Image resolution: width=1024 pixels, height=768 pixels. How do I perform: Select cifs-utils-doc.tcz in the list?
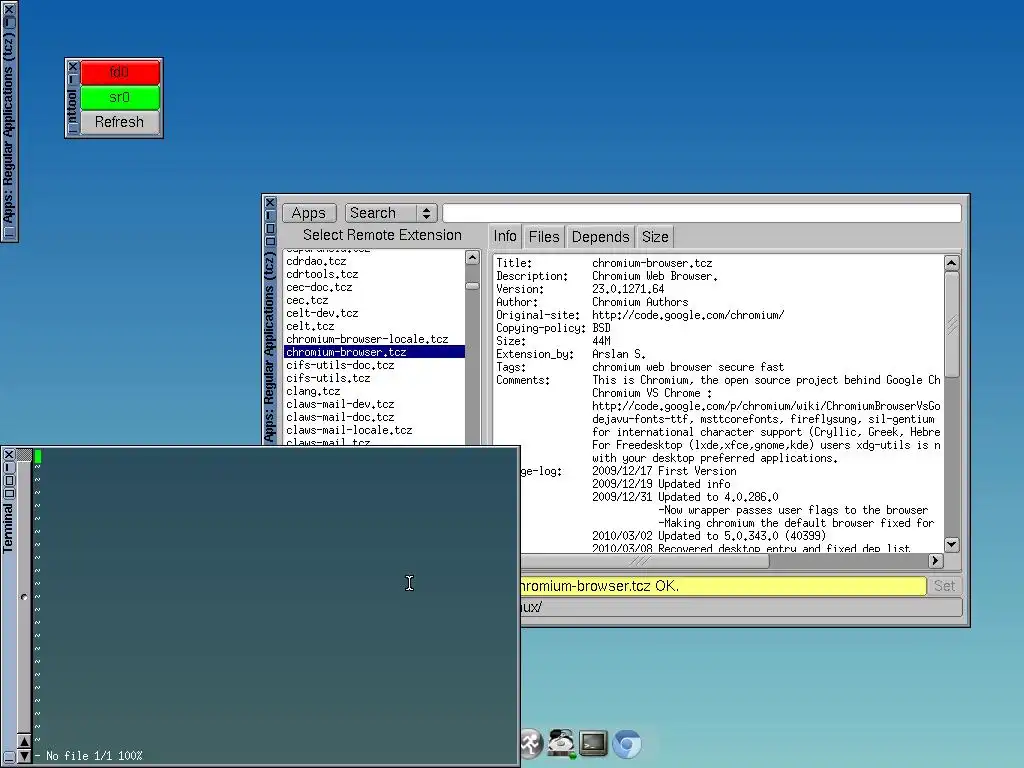[x=374, y=365]
